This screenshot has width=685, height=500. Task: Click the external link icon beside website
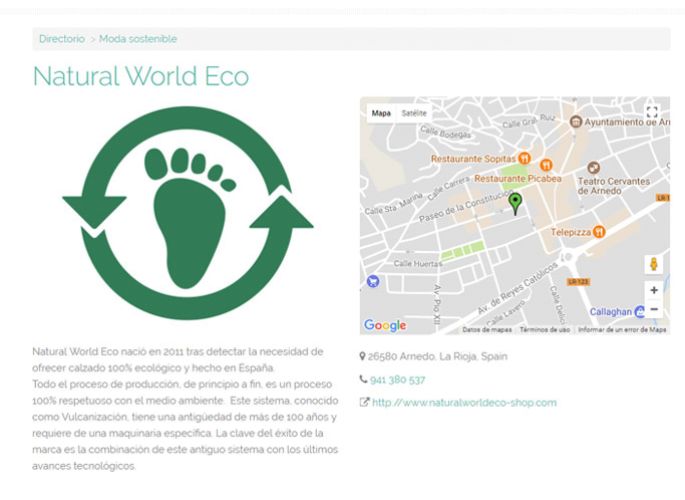364,402
